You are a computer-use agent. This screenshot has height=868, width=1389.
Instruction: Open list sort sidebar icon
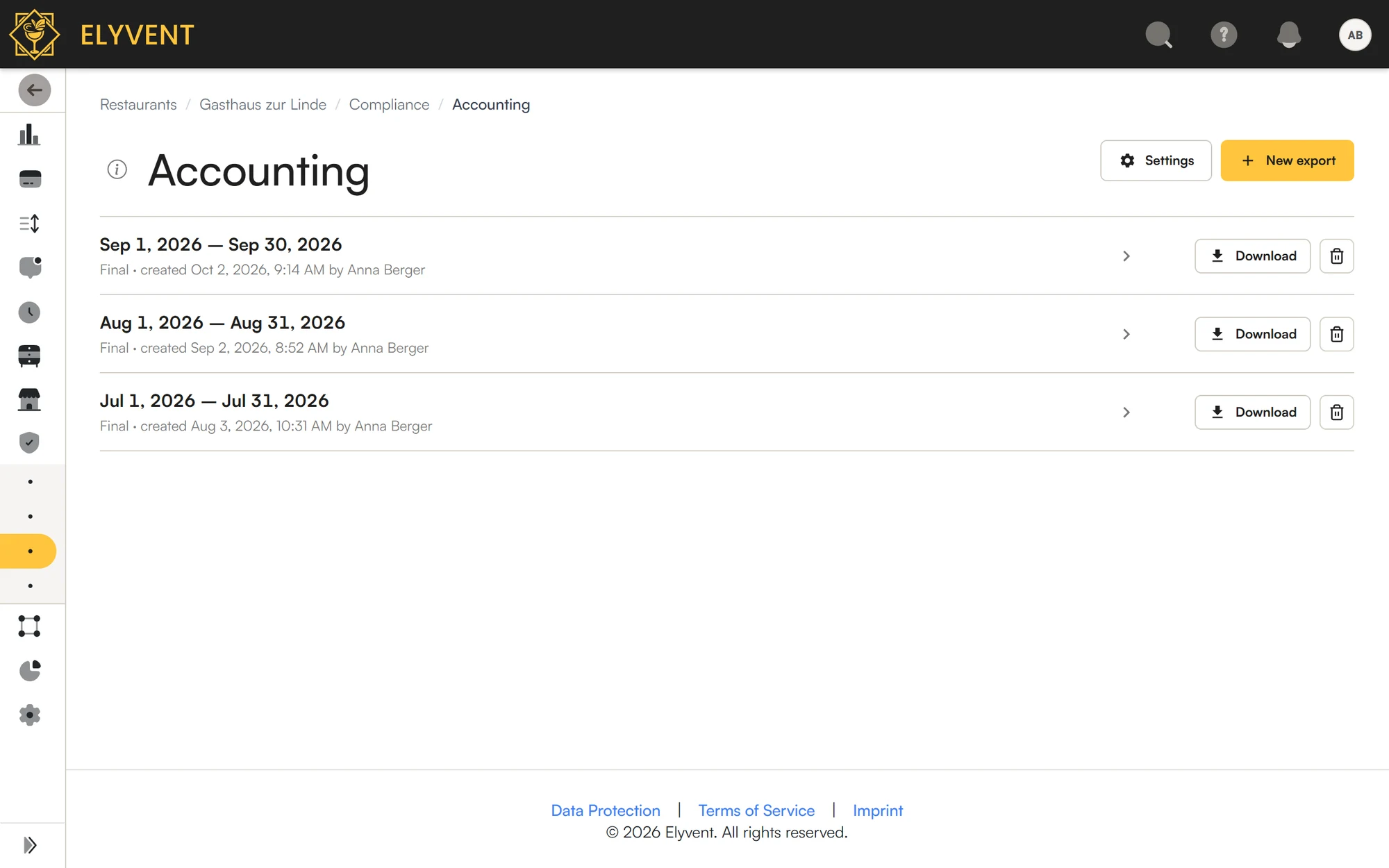click(x=29, y=224)
